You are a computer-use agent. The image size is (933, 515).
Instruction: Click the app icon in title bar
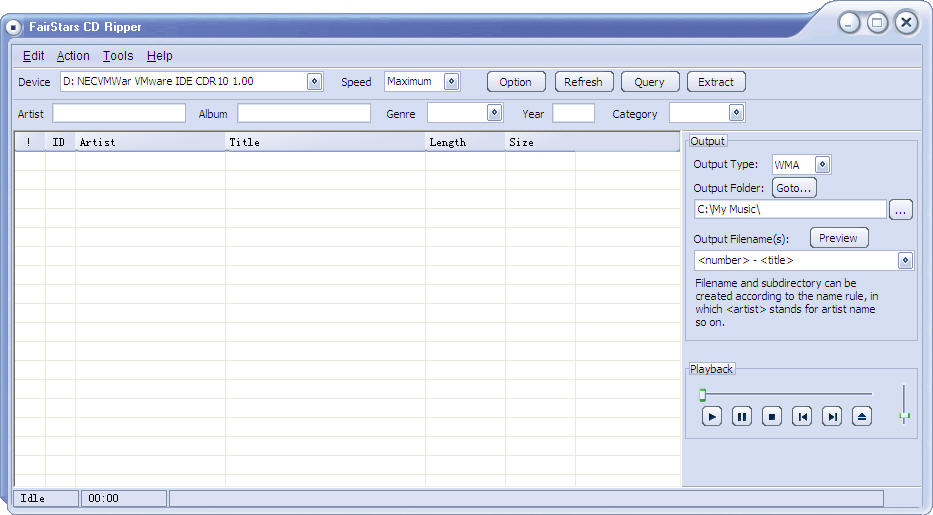point(14,26)
